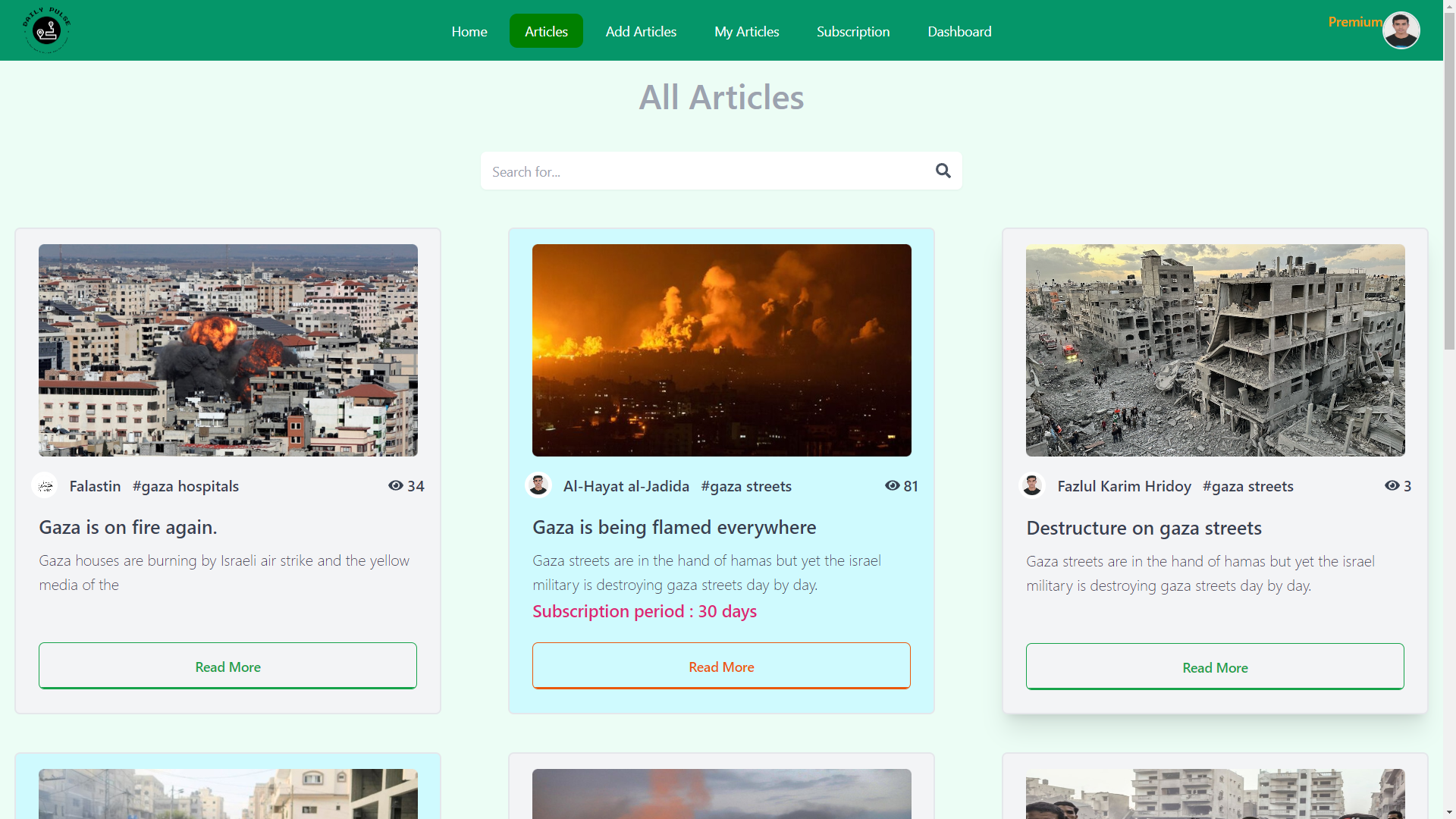Screen dimensions: 1456x819
Task: Click the eye view-count icon on Falastin's article
Action: pos(396,486)
